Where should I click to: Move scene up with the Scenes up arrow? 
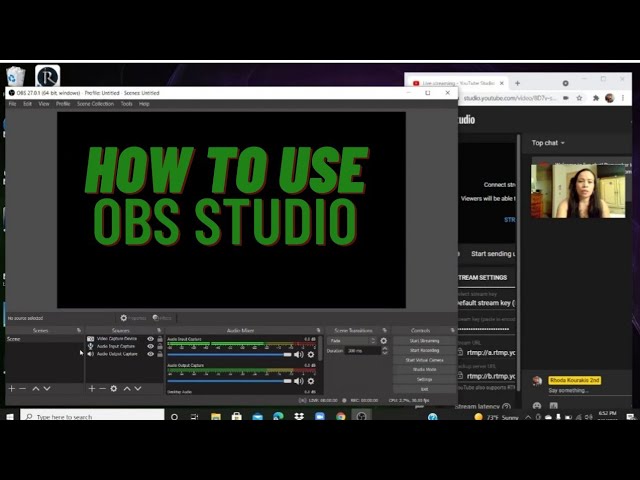pyautogui.click(x=36, y=389)
